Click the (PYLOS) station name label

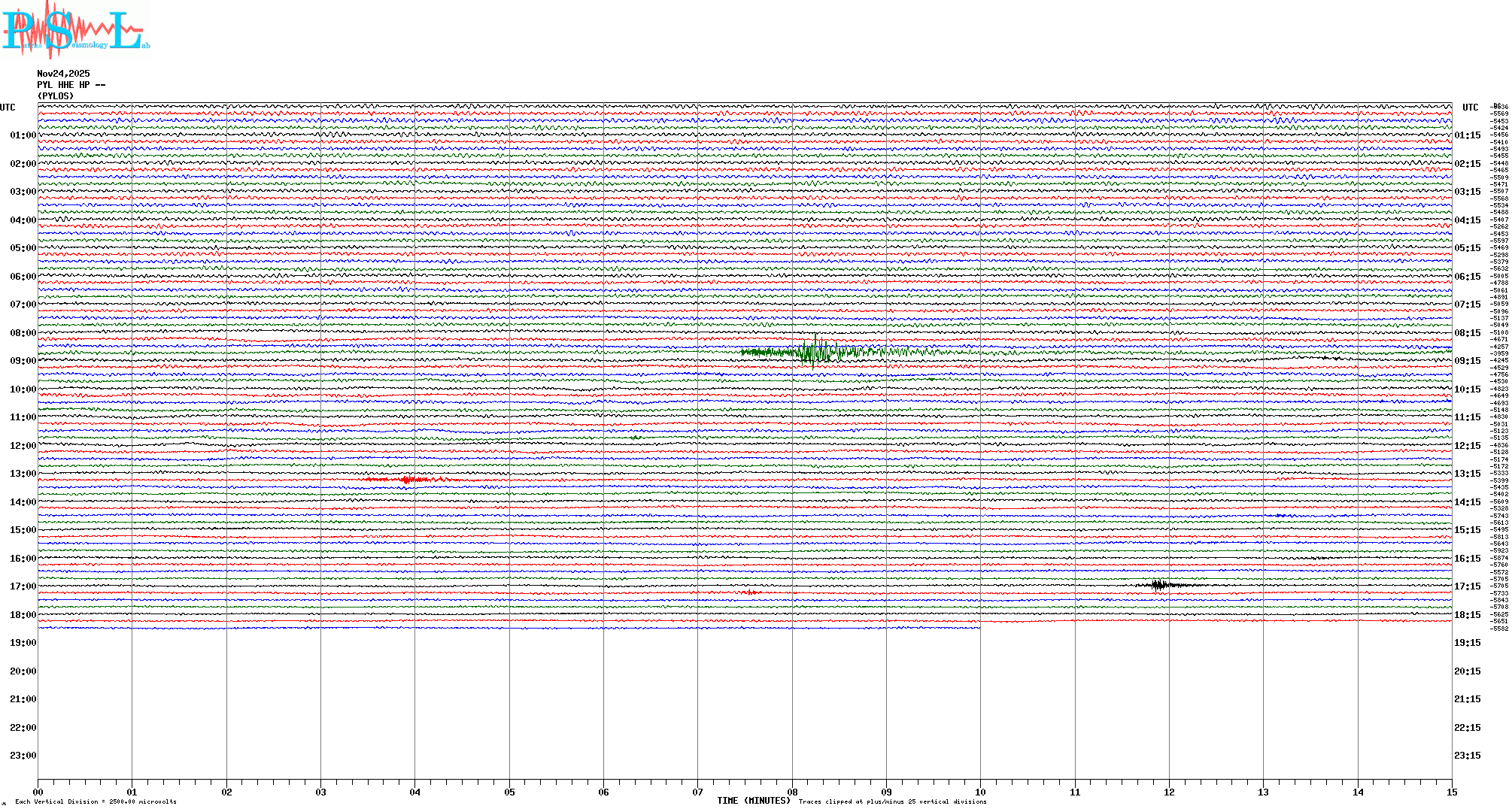click(56, 96)
